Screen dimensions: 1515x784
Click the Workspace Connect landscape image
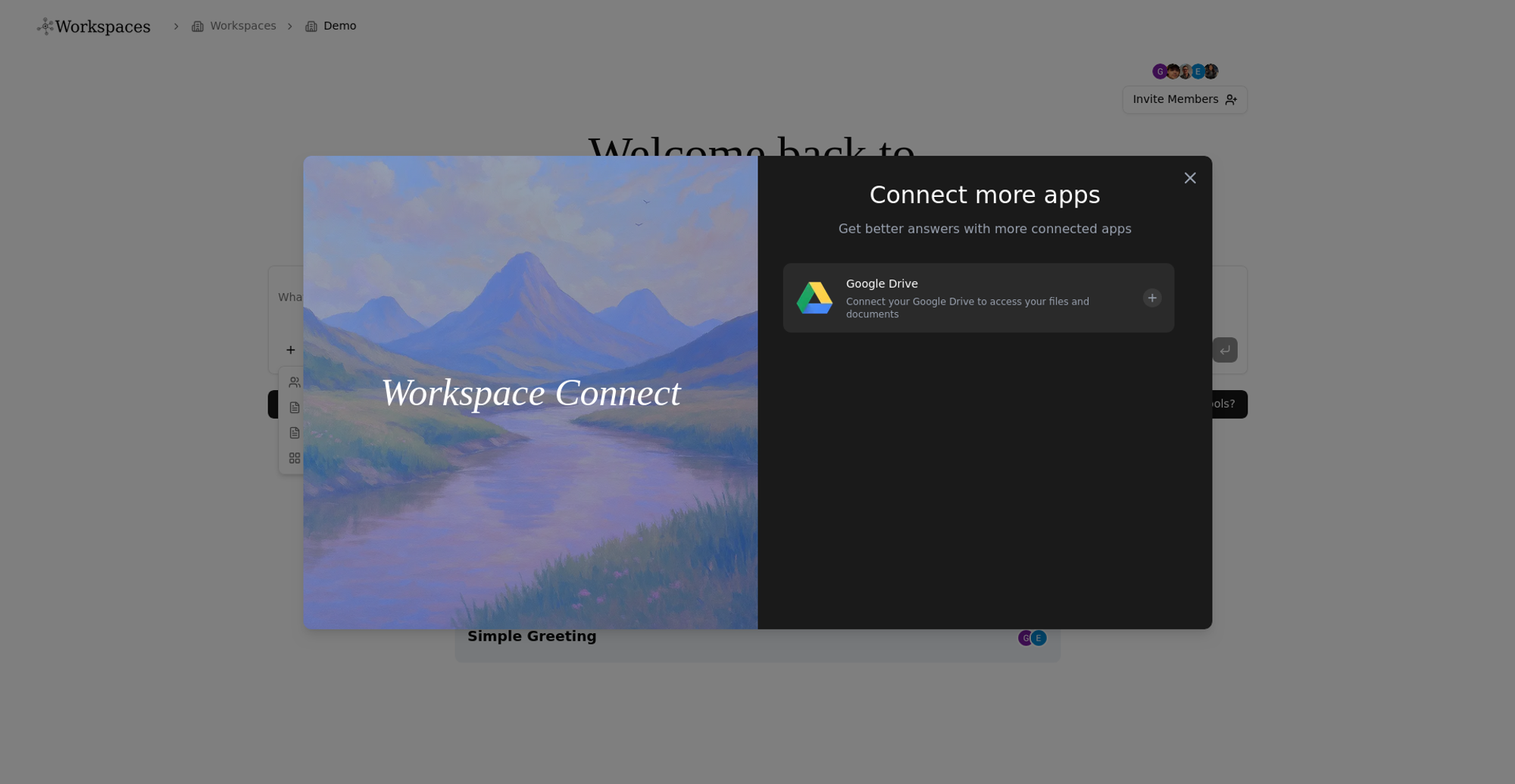click(530, 392)
